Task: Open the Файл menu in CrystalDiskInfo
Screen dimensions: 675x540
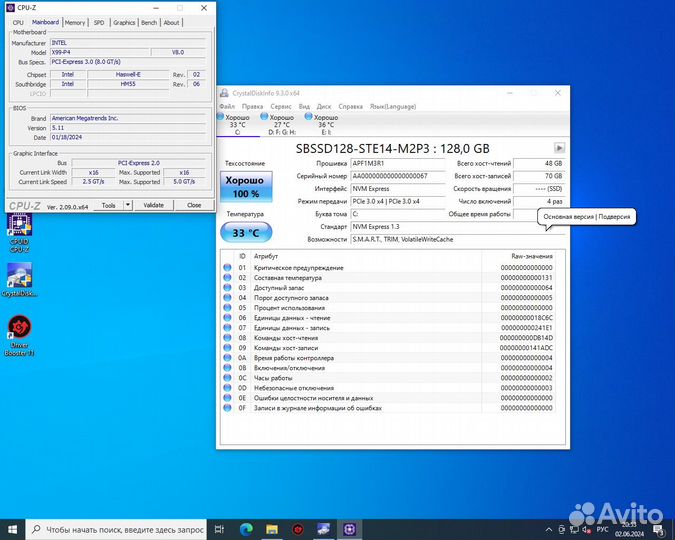Action: 227,106
